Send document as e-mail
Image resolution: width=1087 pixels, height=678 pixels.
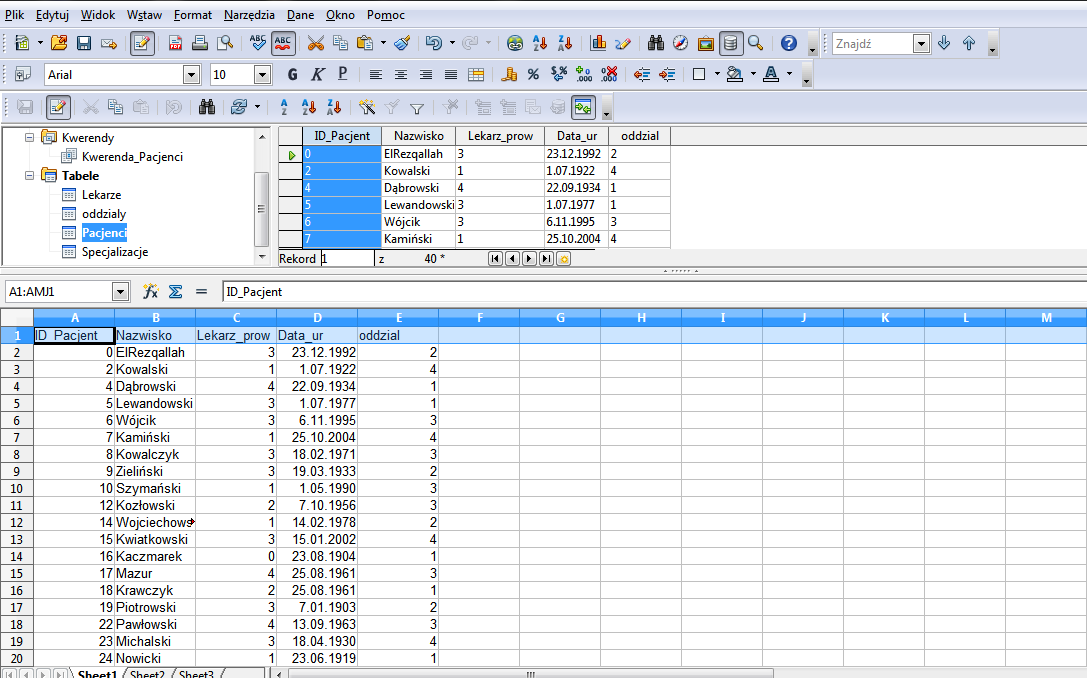pos(109,44)
